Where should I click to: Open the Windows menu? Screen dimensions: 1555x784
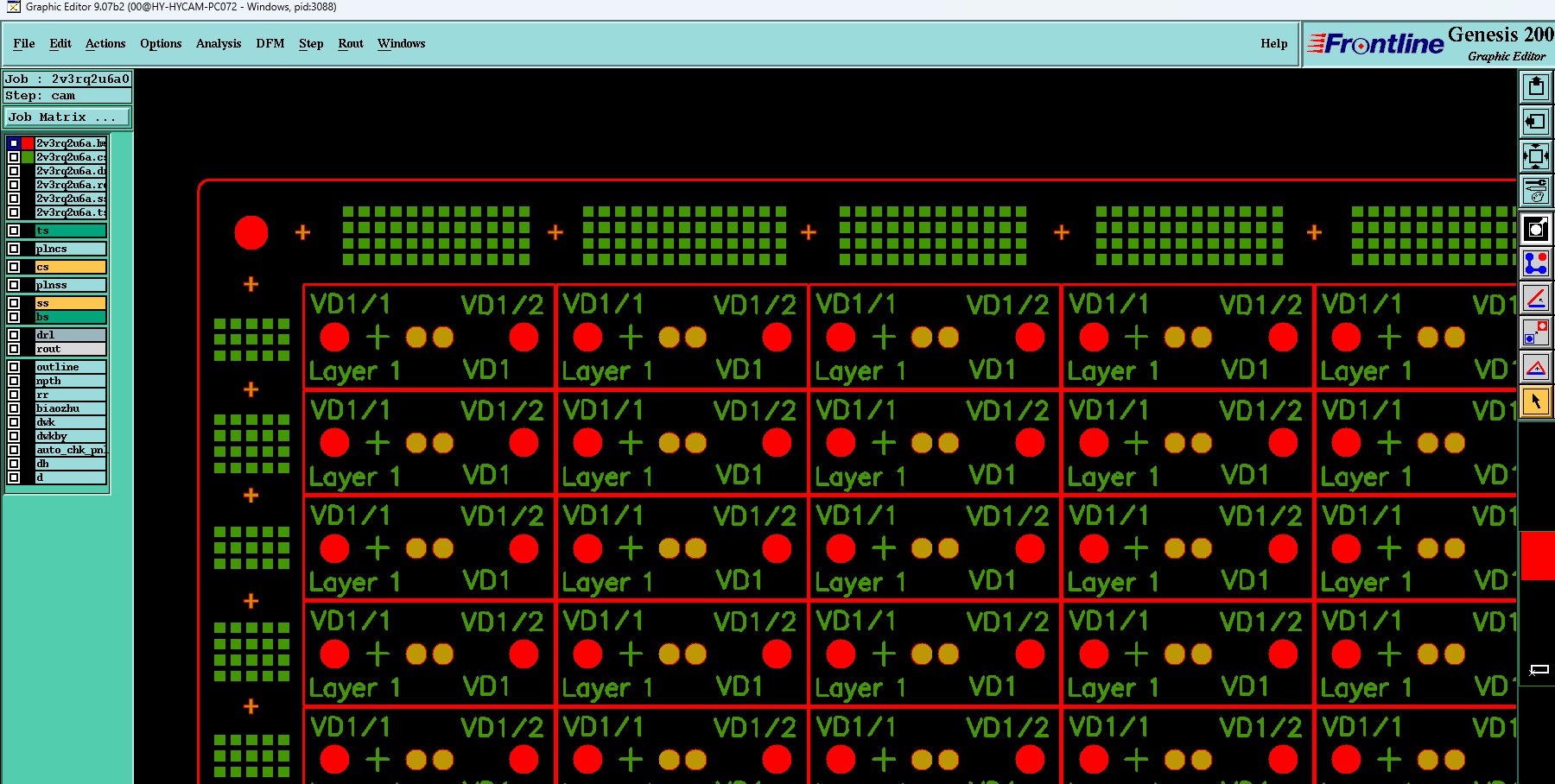coord(402,43)
